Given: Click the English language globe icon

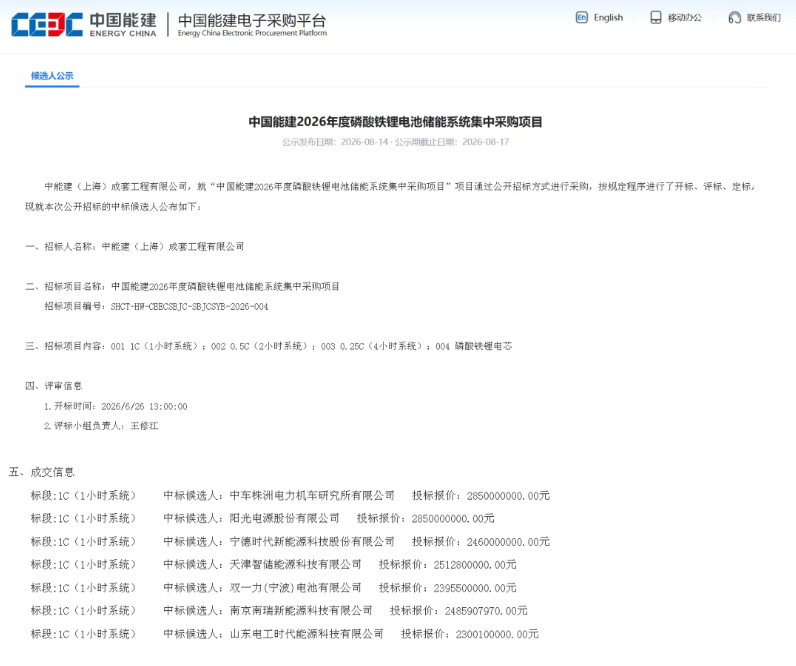Looking at the screenshot, I should click(581, 18).
